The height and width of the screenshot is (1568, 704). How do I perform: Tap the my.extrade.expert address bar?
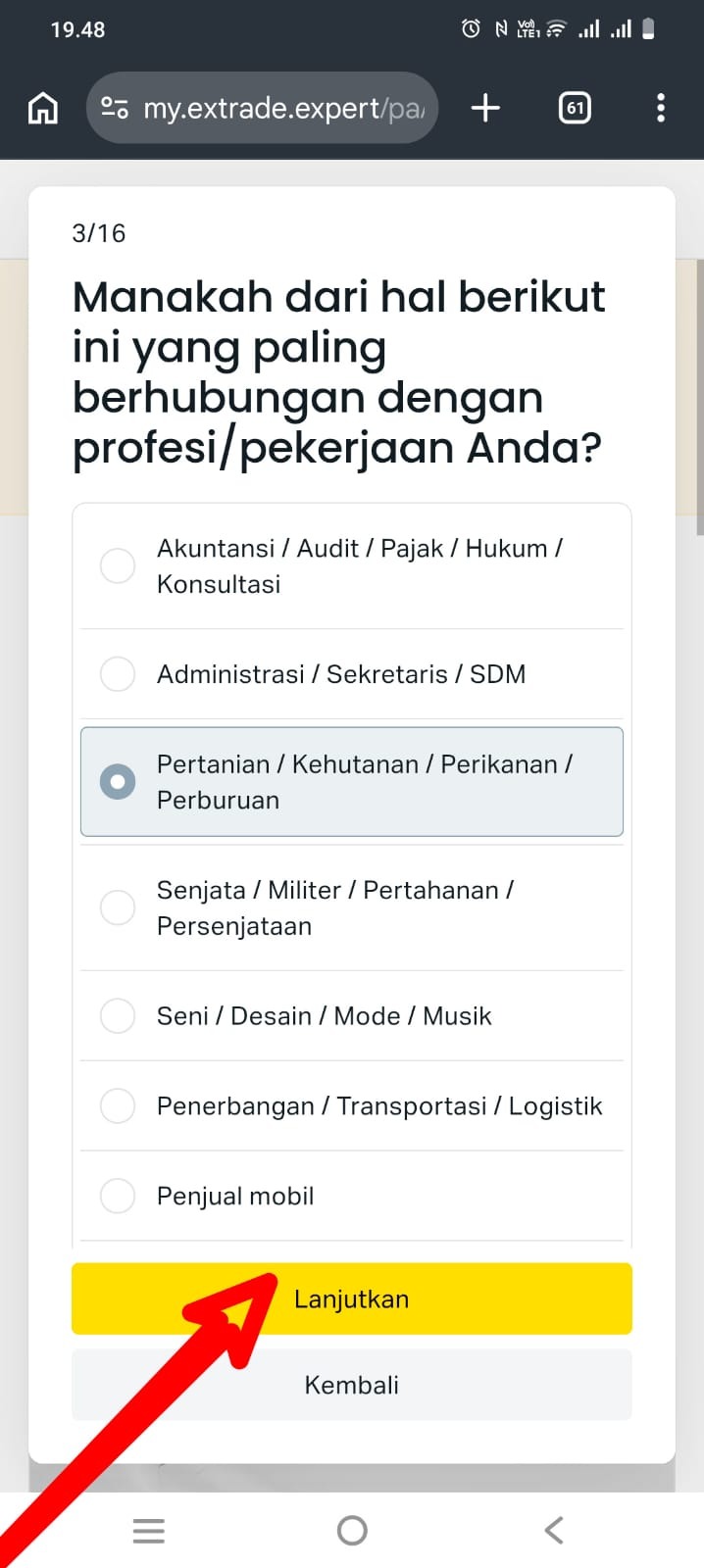284,108
